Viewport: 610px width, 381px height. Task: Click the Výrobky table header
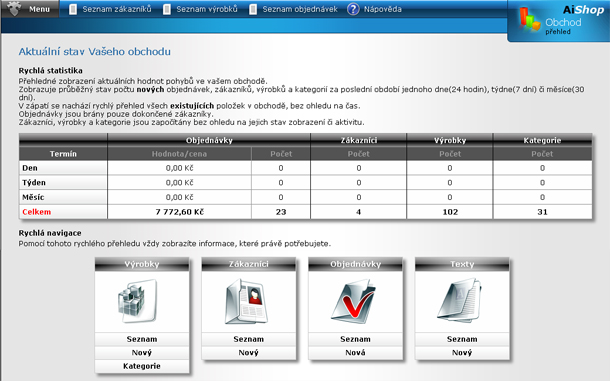point(450,140)
